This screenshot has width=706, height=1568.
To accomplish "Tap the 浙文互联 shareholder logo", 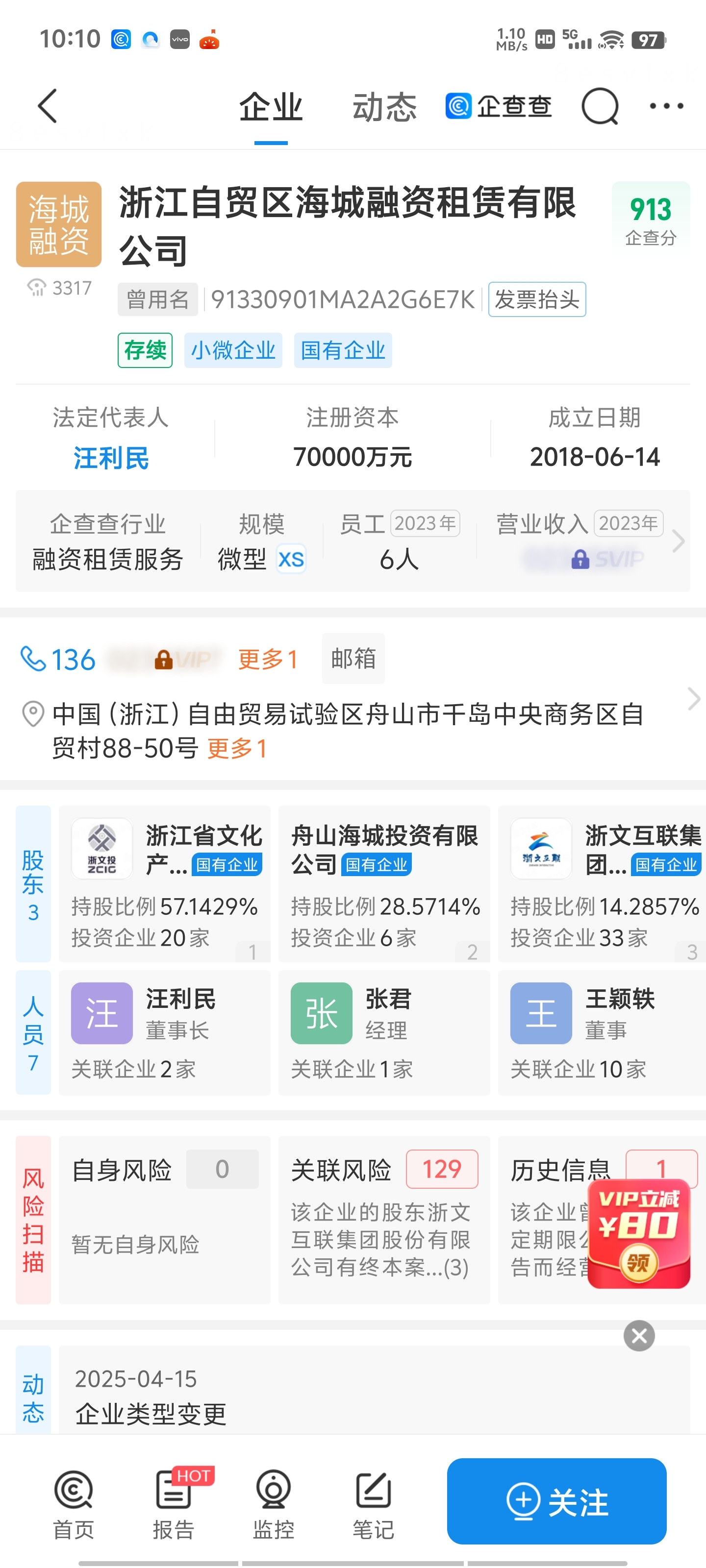I will pyautogui.click(x=541, y=848).
